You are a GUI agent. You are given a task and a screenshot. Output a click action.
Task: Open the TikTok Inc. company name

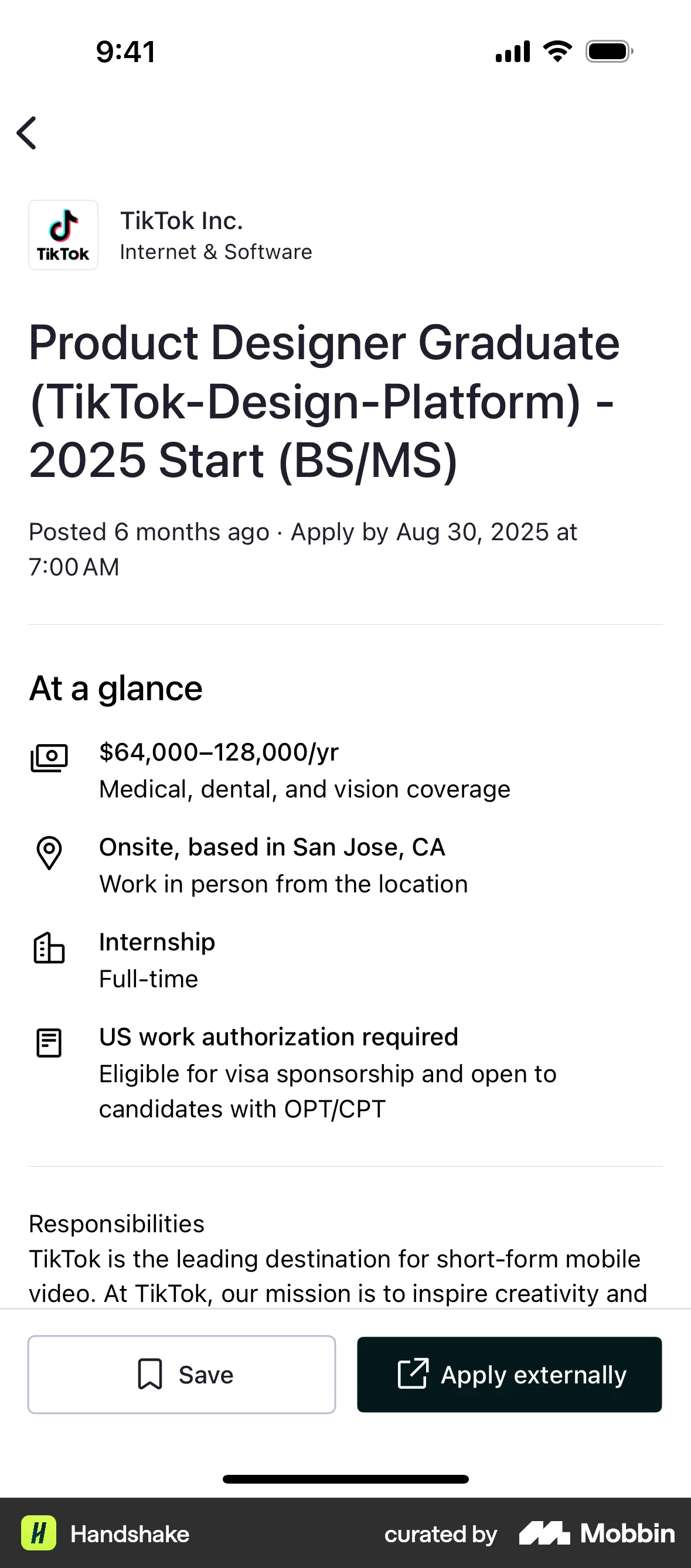[182, 221]
